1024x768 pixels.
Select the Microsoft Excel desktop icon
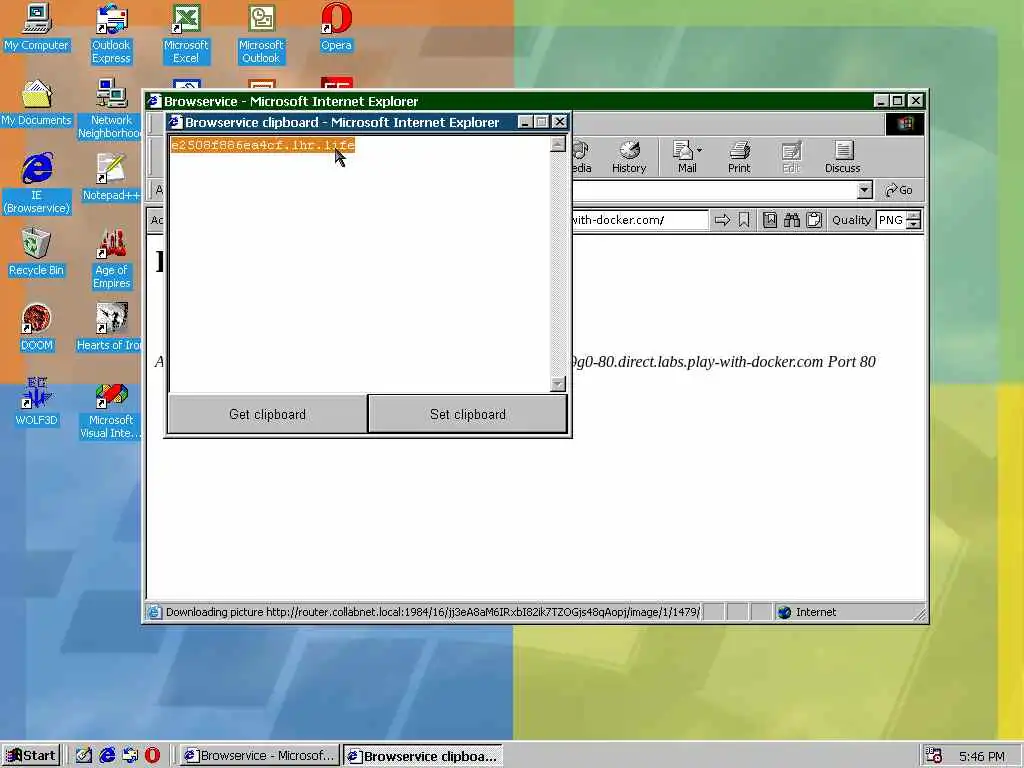click(186, 34)
